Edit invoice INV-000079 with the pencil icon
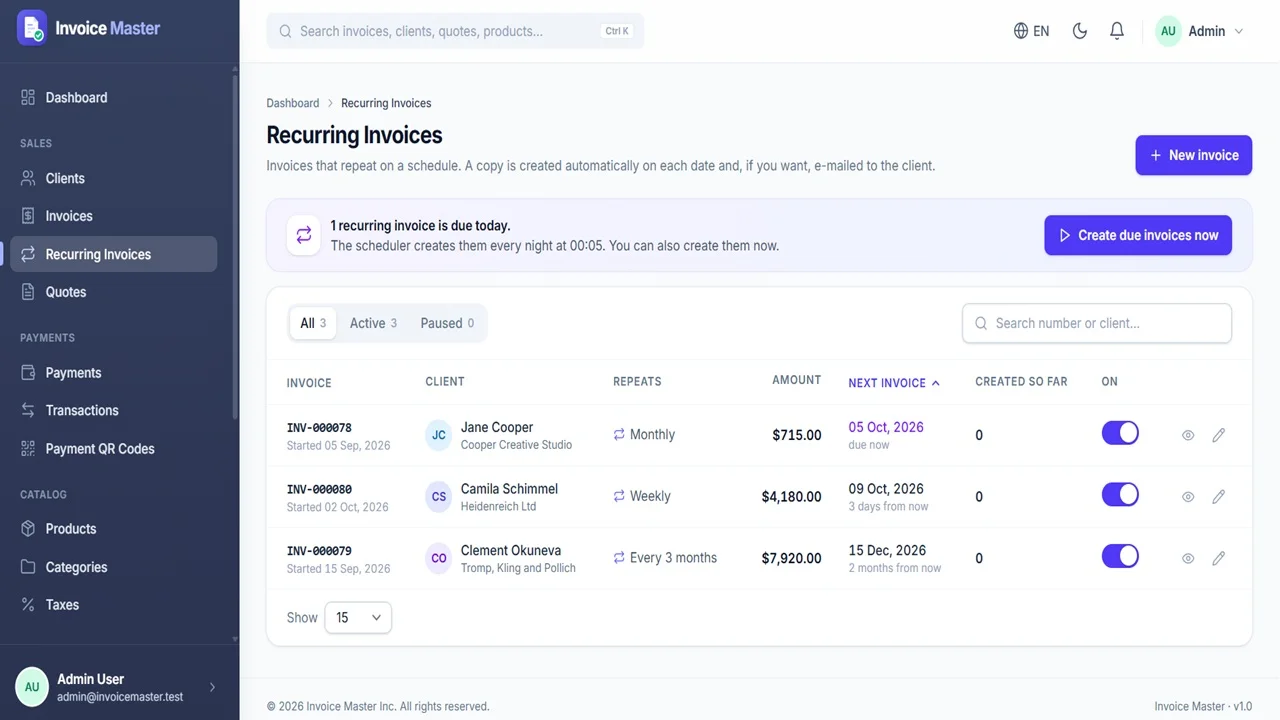This screenshot has height=720, width=1280. click(x=1218, y=558)
